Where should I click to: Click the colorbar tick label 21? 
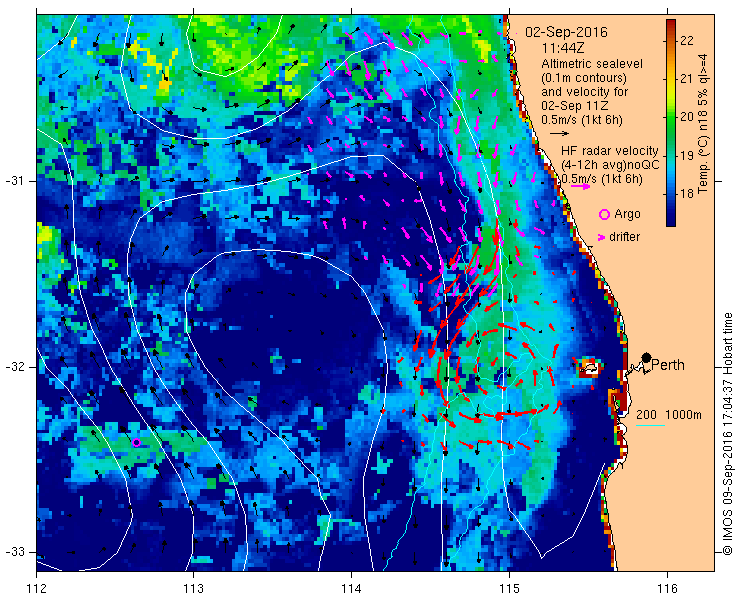click(687, 78)
